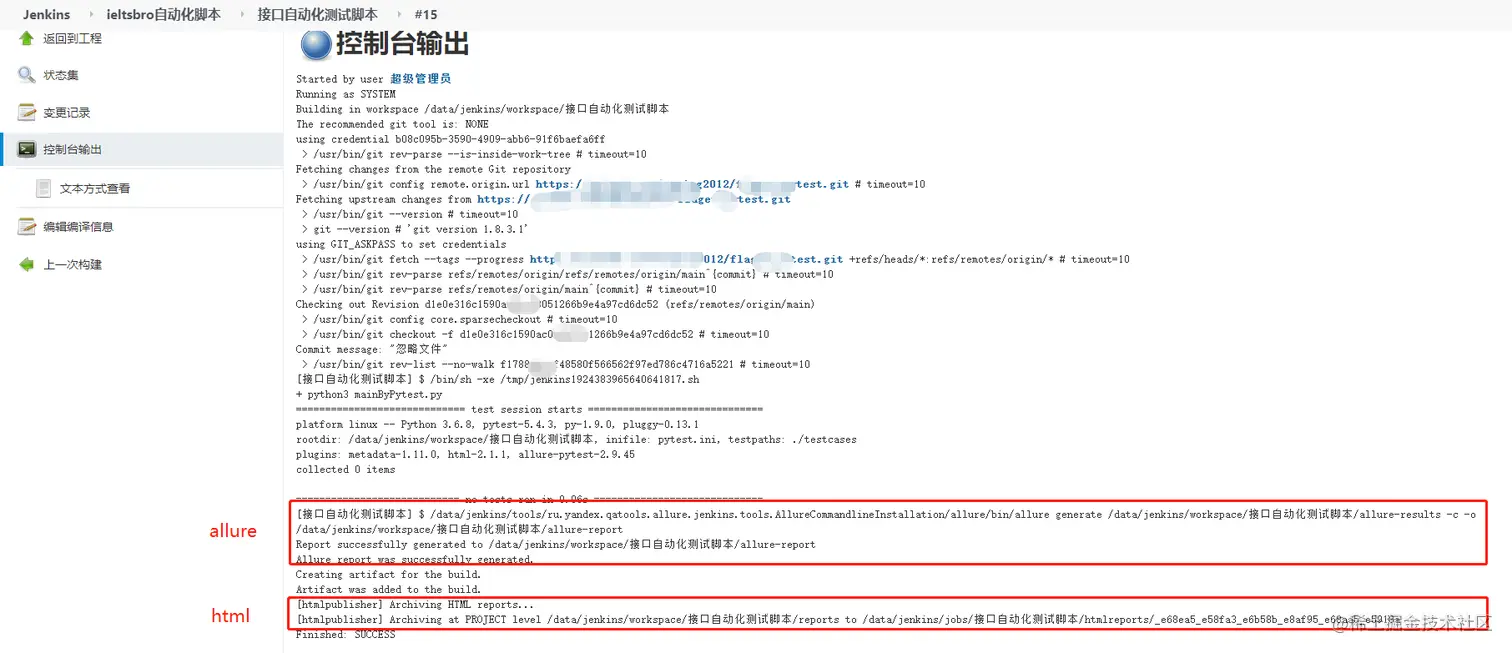
Task: Click the 'using credential b08c095b' line
Action: pos(450,139)
